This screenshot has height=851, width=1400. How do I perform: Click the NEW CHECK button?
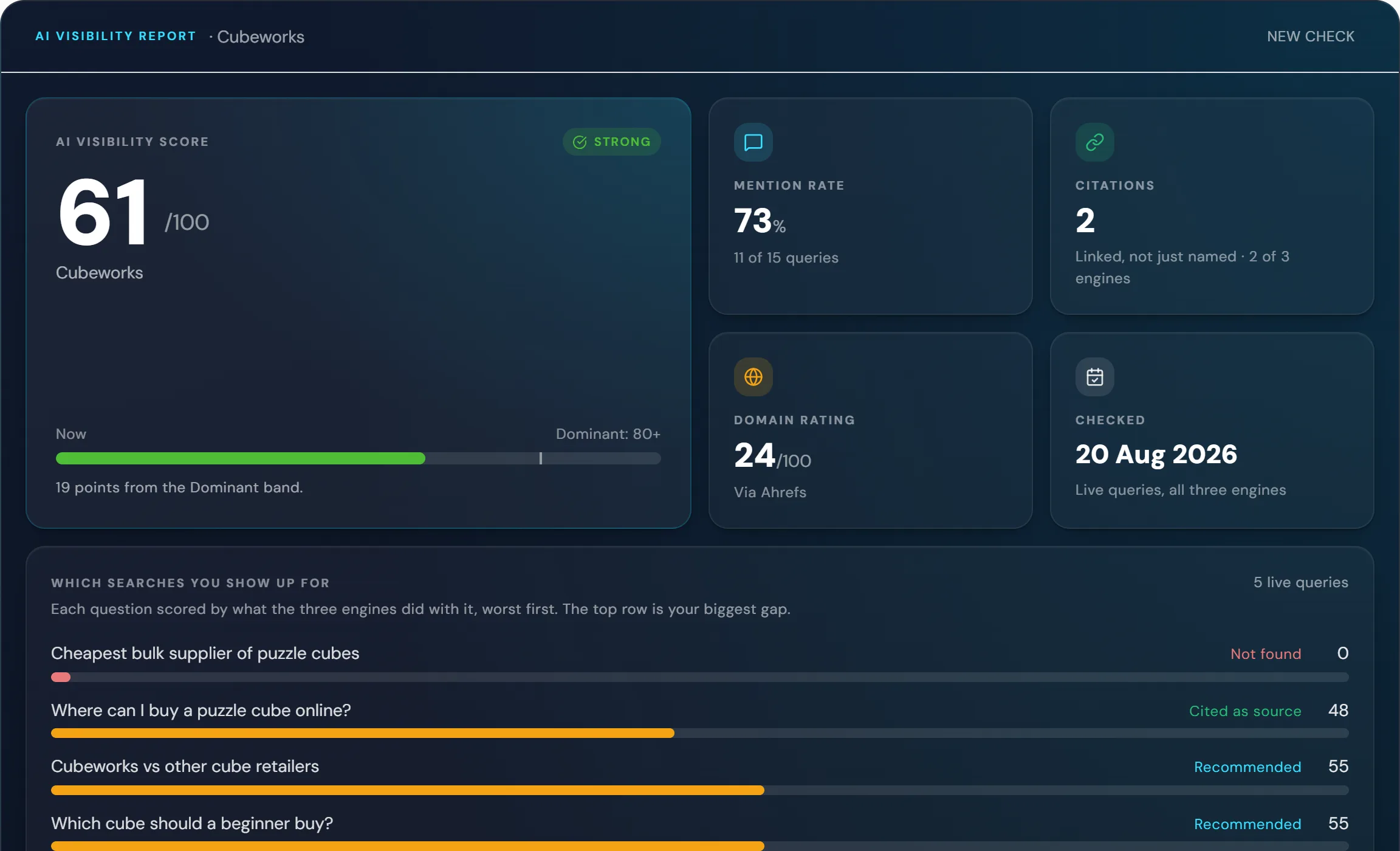coord(1310,36)
